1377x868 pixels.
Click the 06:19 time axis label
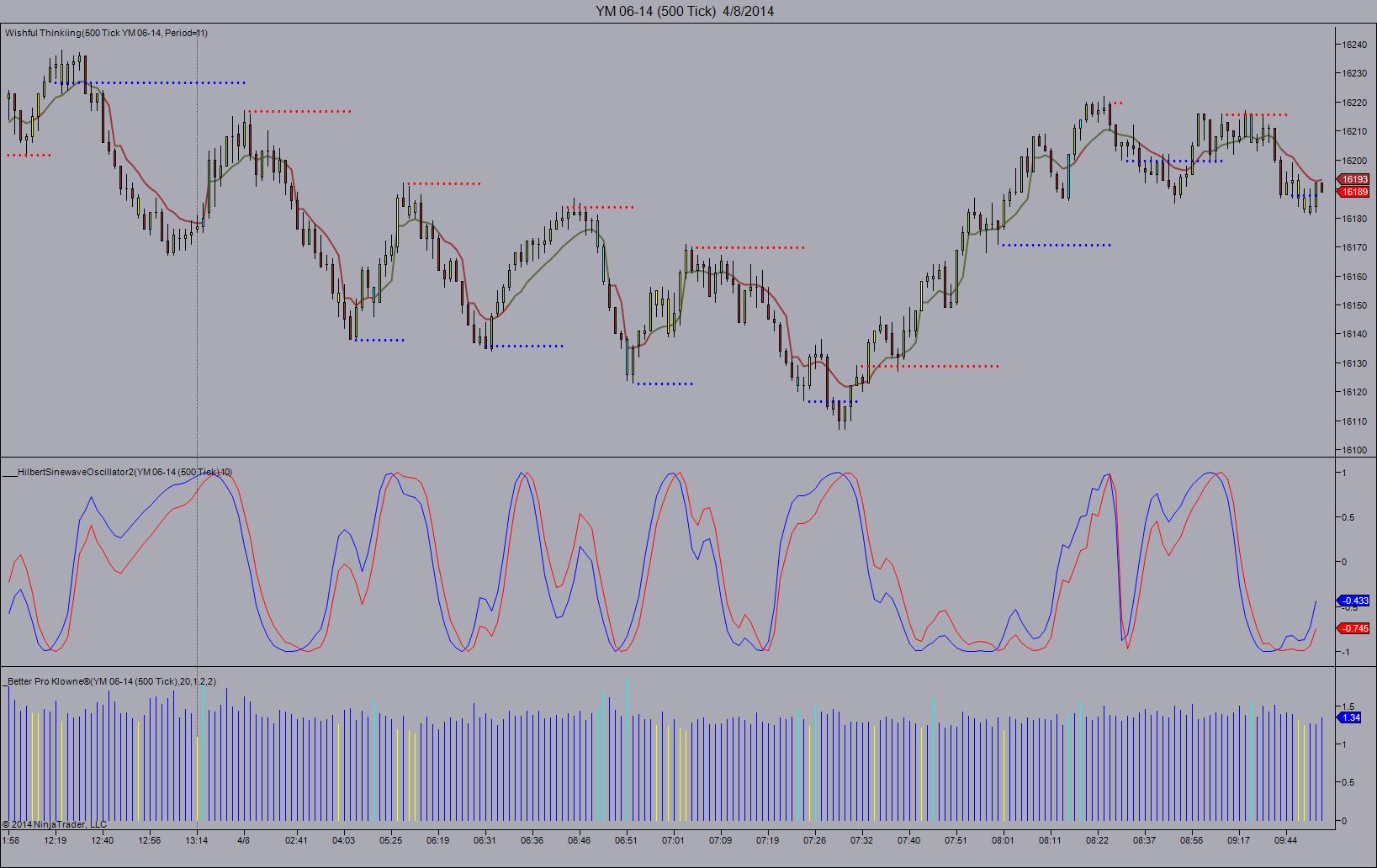pos(437,839)
